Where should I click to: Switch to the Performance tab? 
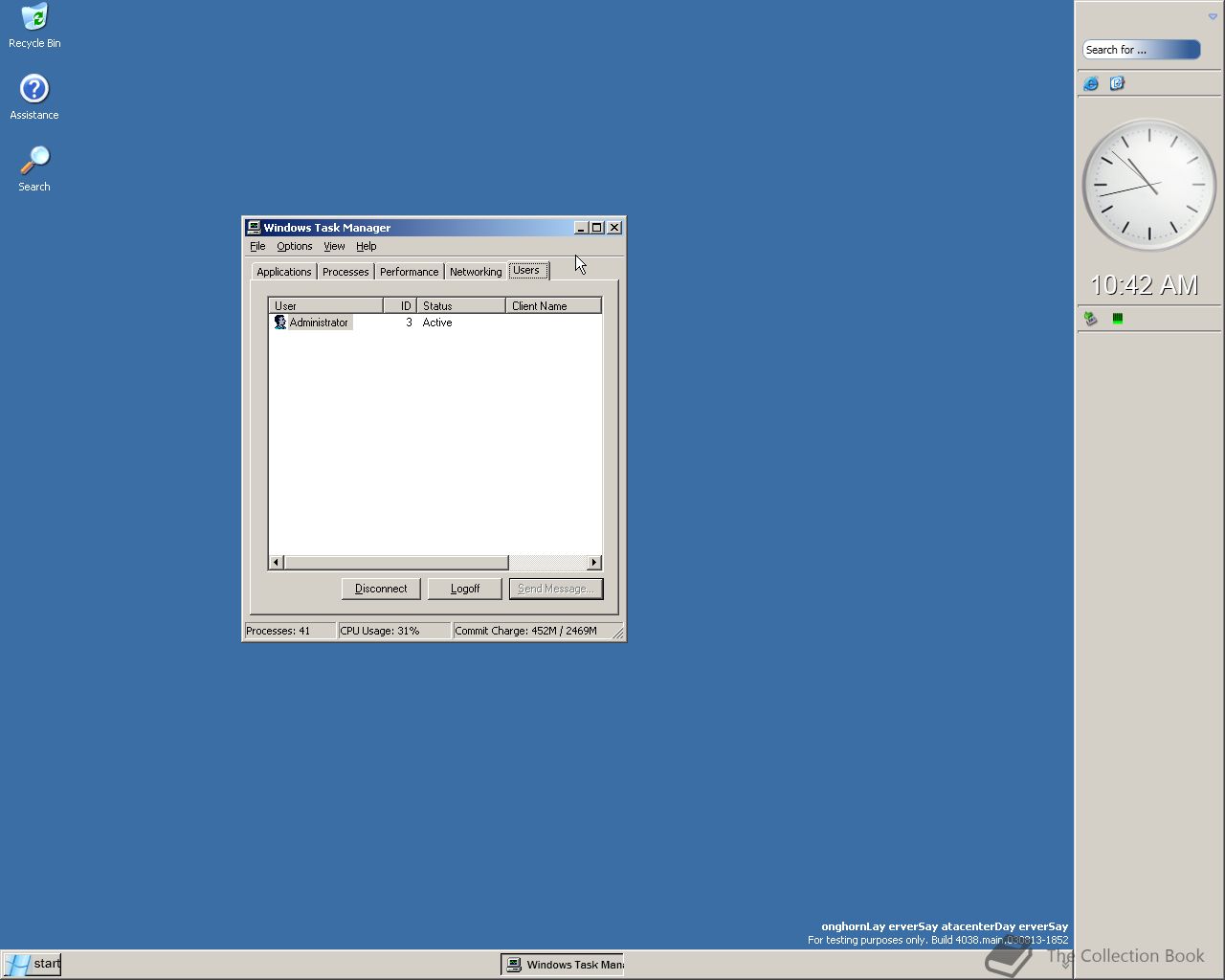[x=410, y=272]
